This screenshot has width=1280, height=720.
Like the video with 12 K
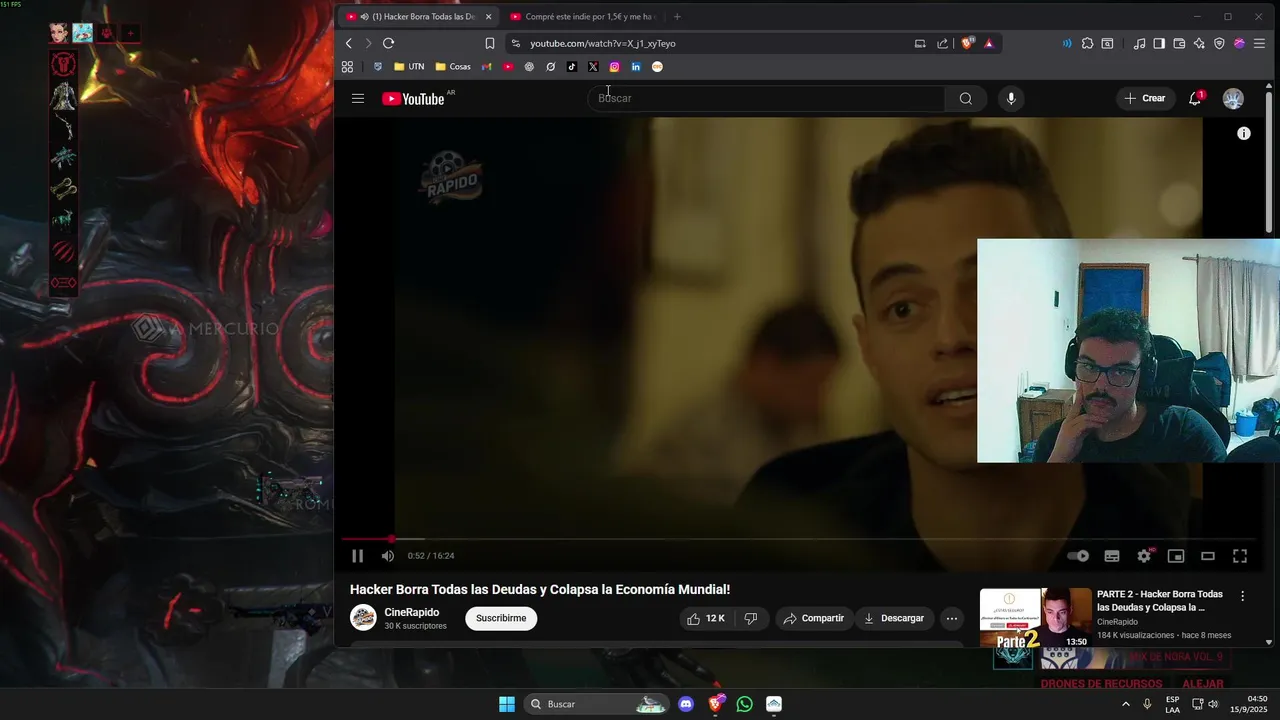[706, 618]
